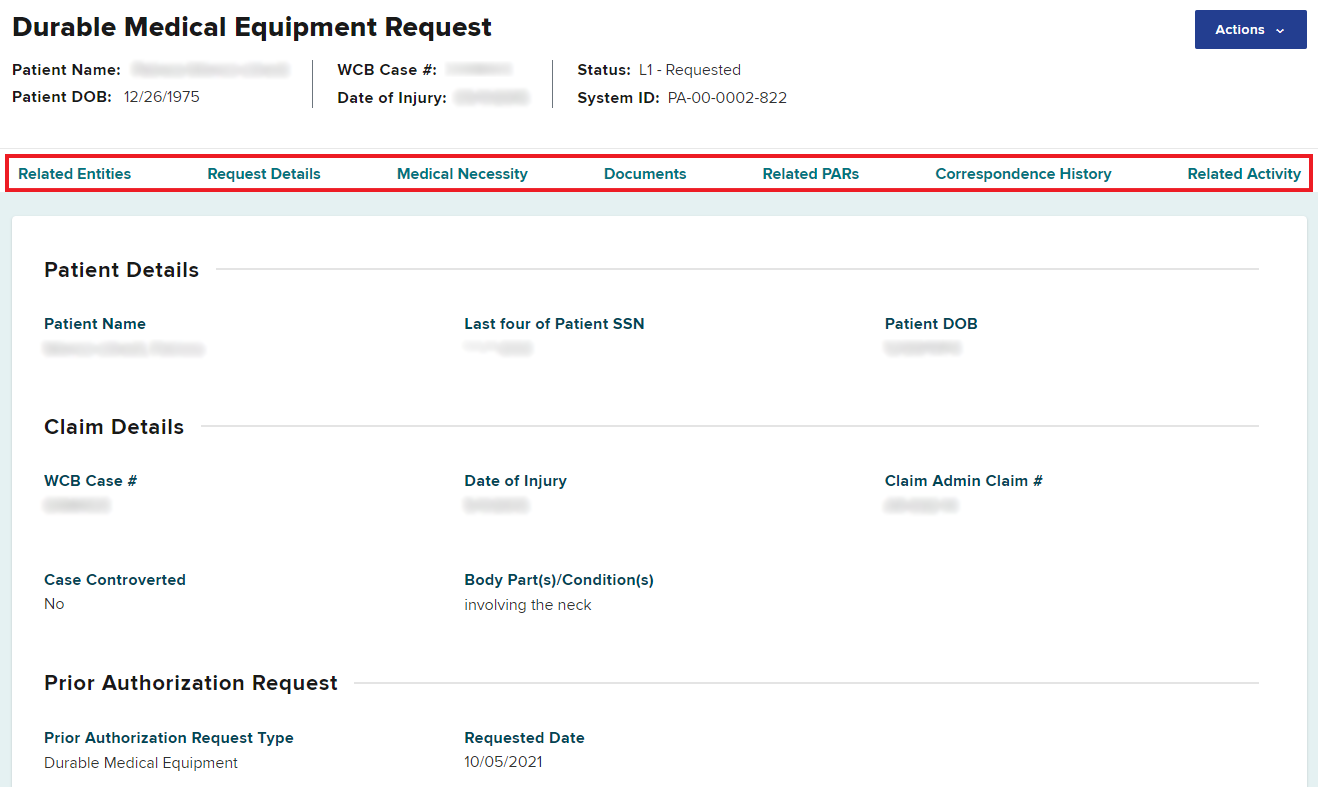1318x787 pixels.
Task: Open the Request Details tab
Action: [264, 174]
